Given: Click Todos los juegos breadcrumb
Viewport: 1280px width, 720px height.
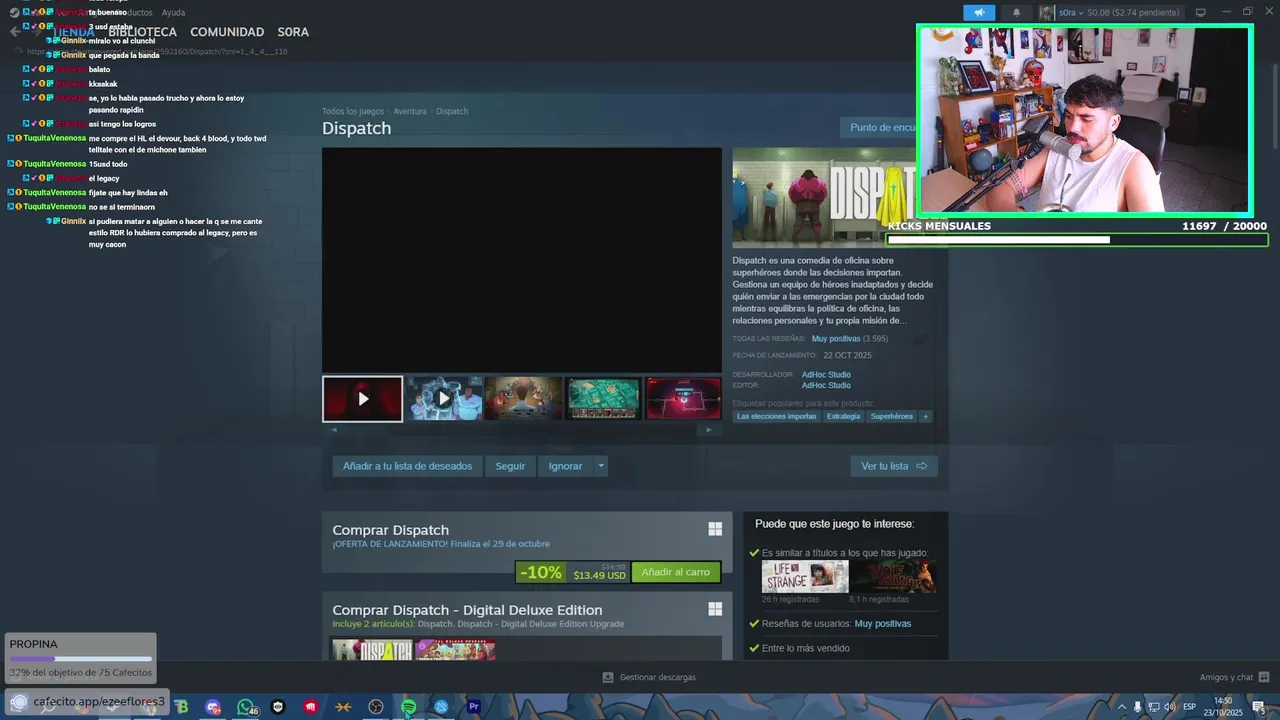Looking at the screenshot, I should click(x=353, y=111).
